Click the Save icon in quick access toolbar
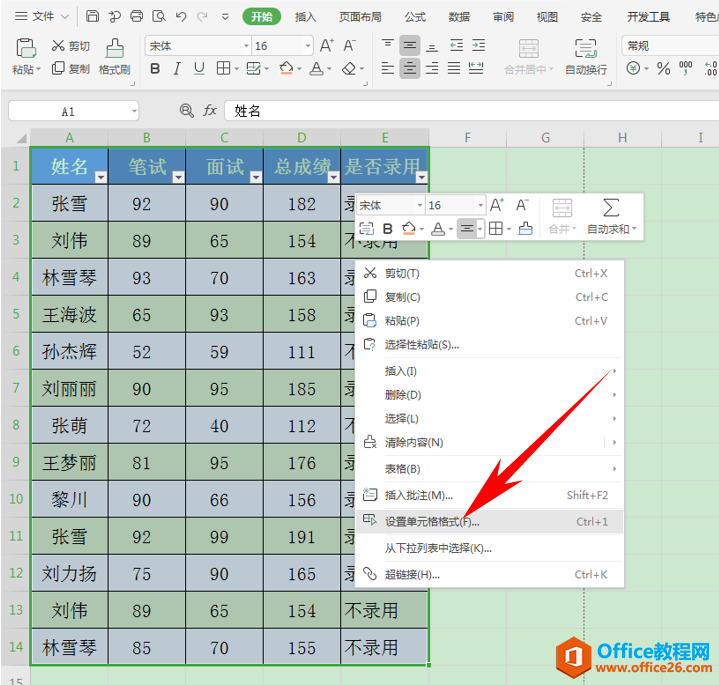Image resolution: width=719 pixels, height=685 pixels. tap(93, 17)
